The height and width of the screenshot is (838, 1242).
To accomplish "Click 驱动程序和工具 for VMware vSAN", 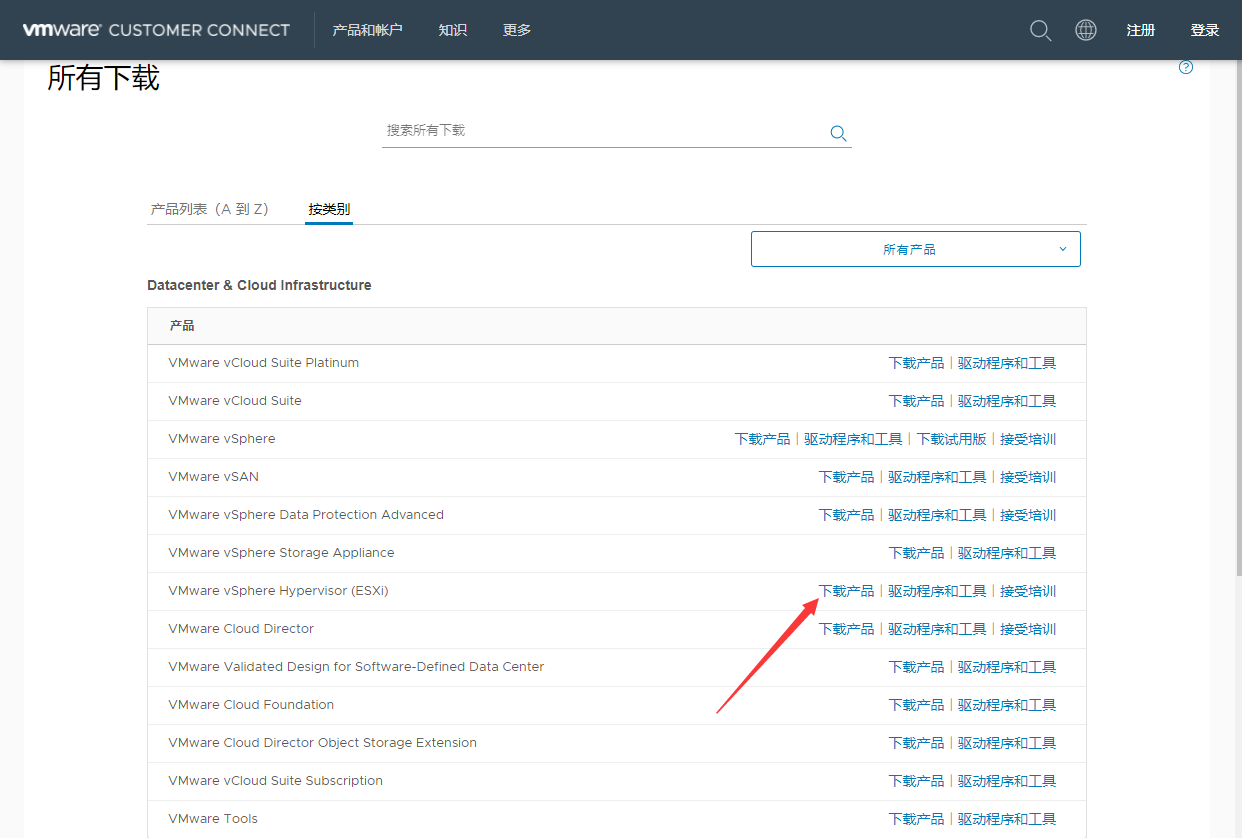I will pos(937,477).
